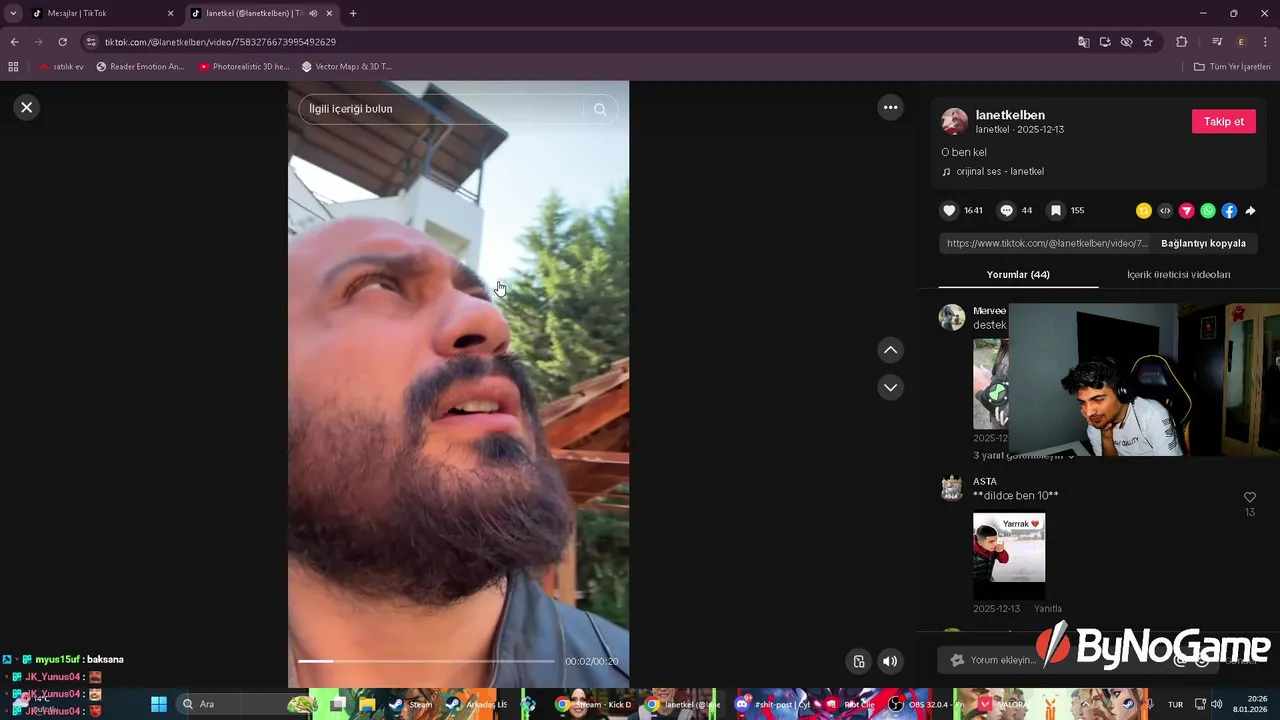Open 'Vector Maps & 3D T...' bookmark
Viewport: 1280px width, 720px height.
[346, 66]
